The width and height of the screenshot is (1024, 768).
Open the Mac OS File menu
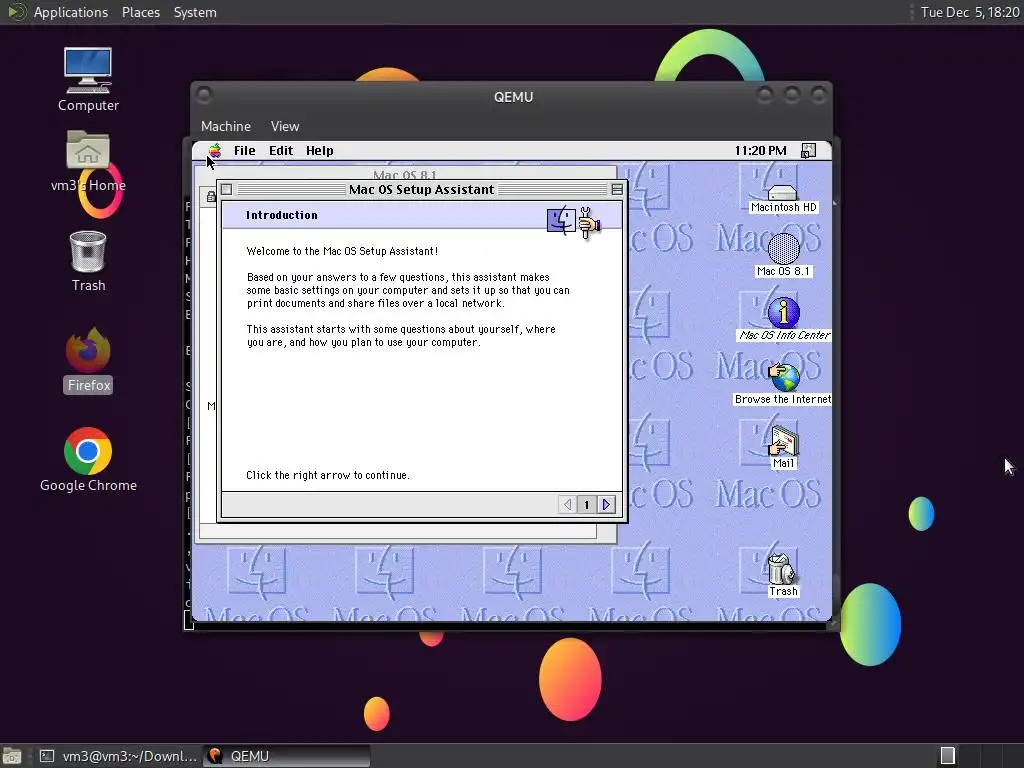[244, 151]
